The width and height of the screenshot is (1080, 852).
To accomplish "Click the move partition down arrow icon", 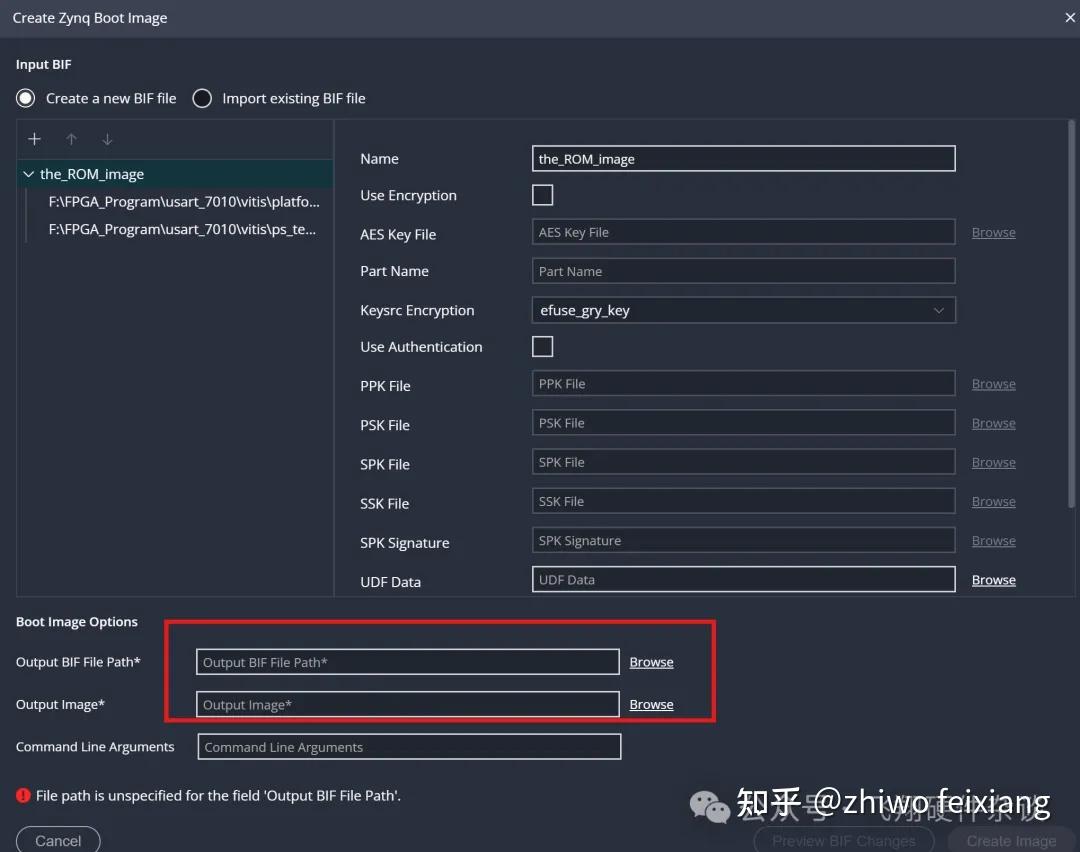I will pos(107,139).
